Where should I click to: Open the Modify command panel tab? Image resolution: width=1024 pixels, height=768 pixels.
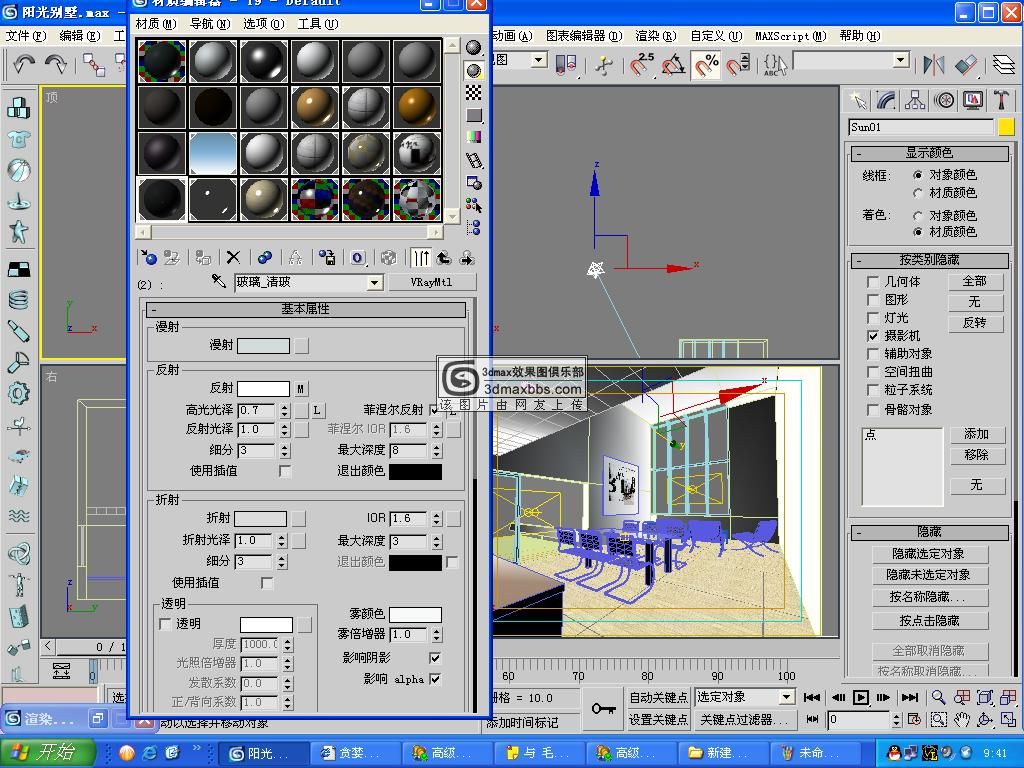click(887, 100)
